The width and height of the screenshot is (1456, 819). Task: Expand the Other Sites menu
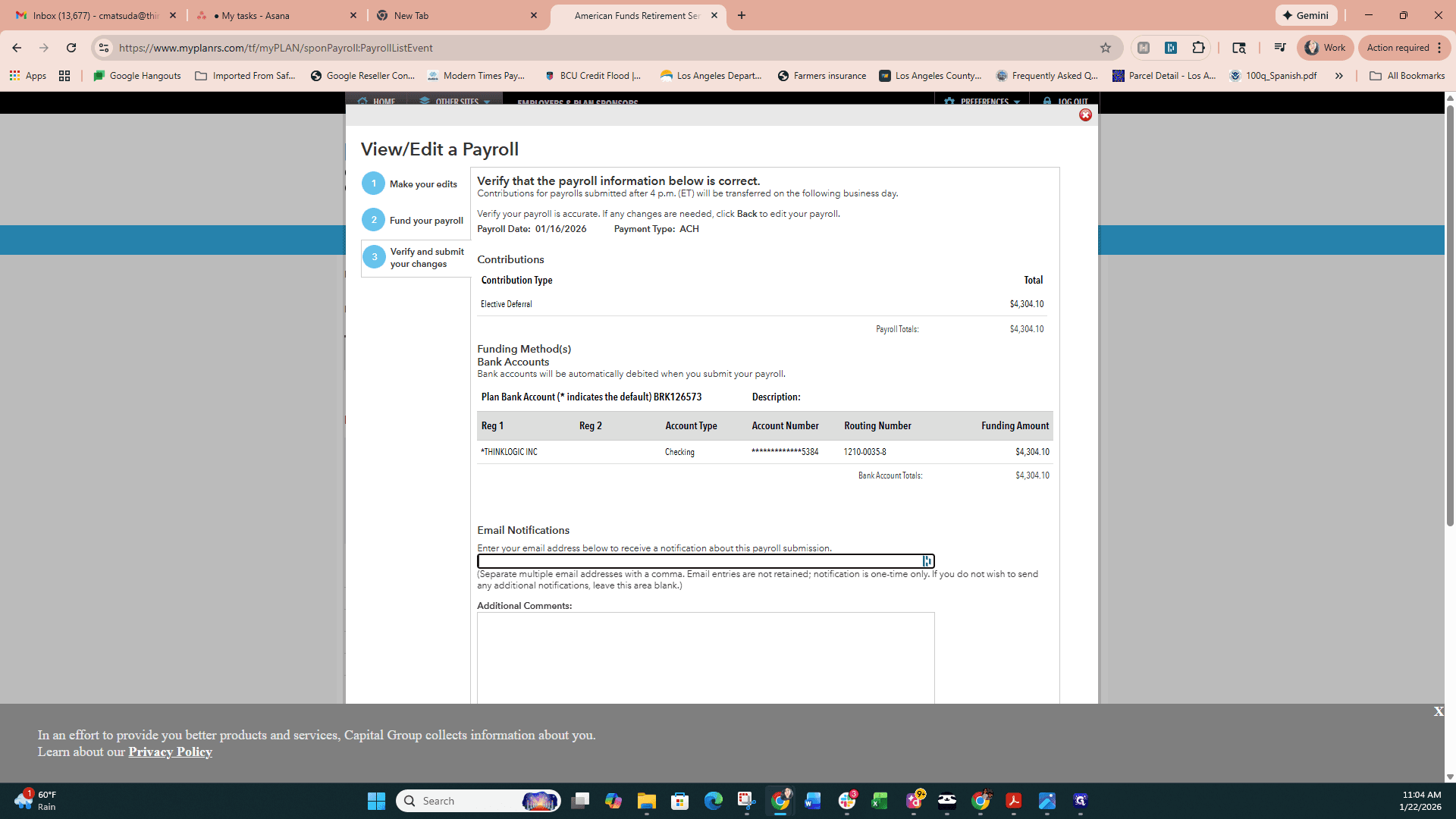click(455, 101)
